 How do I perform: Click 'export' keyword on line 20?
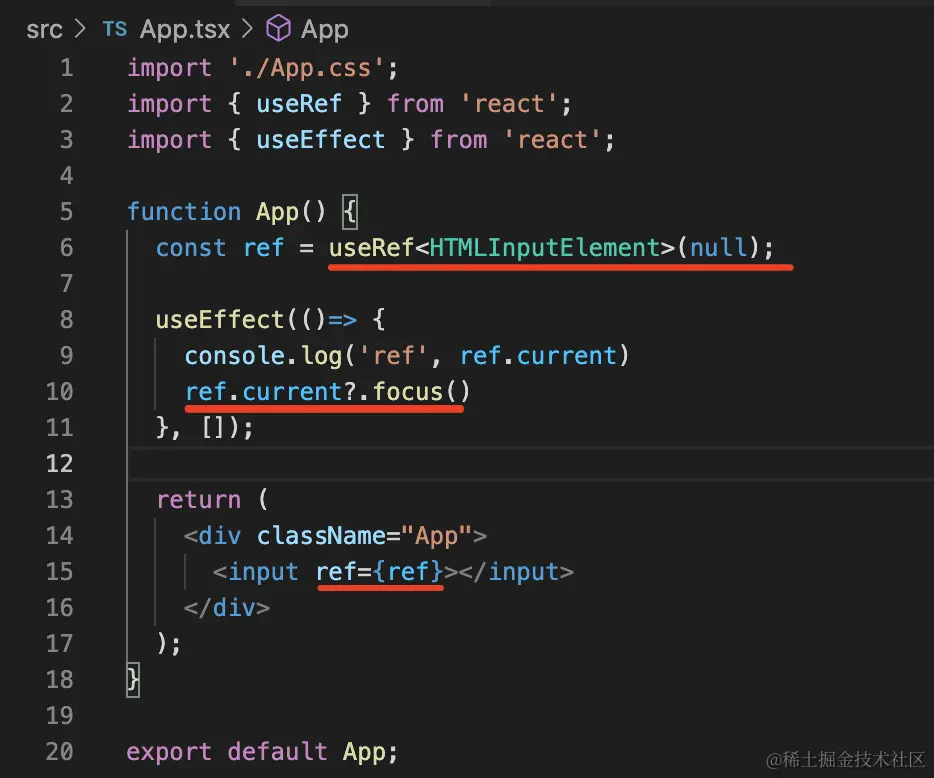coord(169,752)
